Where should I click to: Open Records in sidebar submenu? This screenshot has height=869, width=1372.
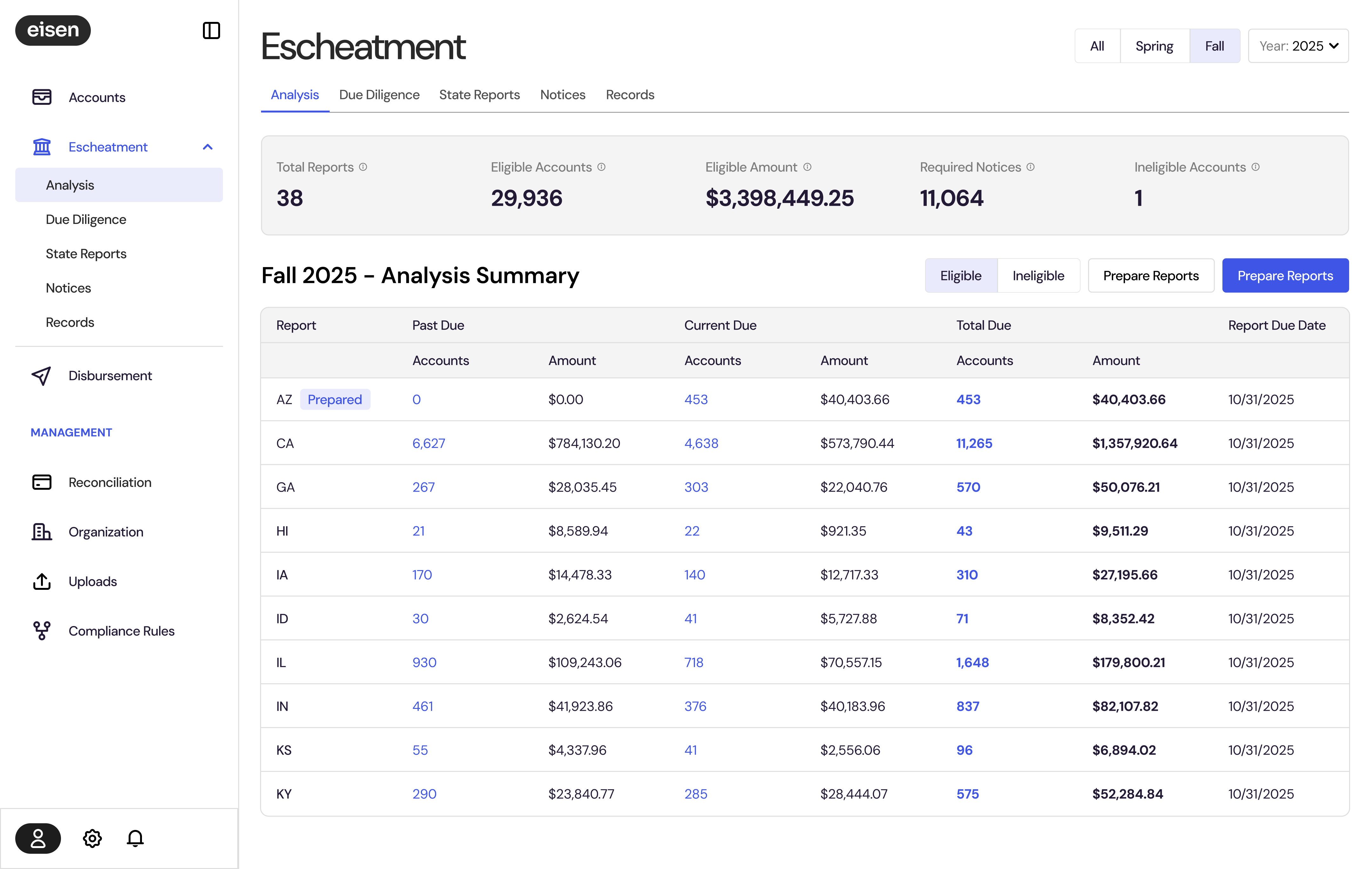click(70, 322)
